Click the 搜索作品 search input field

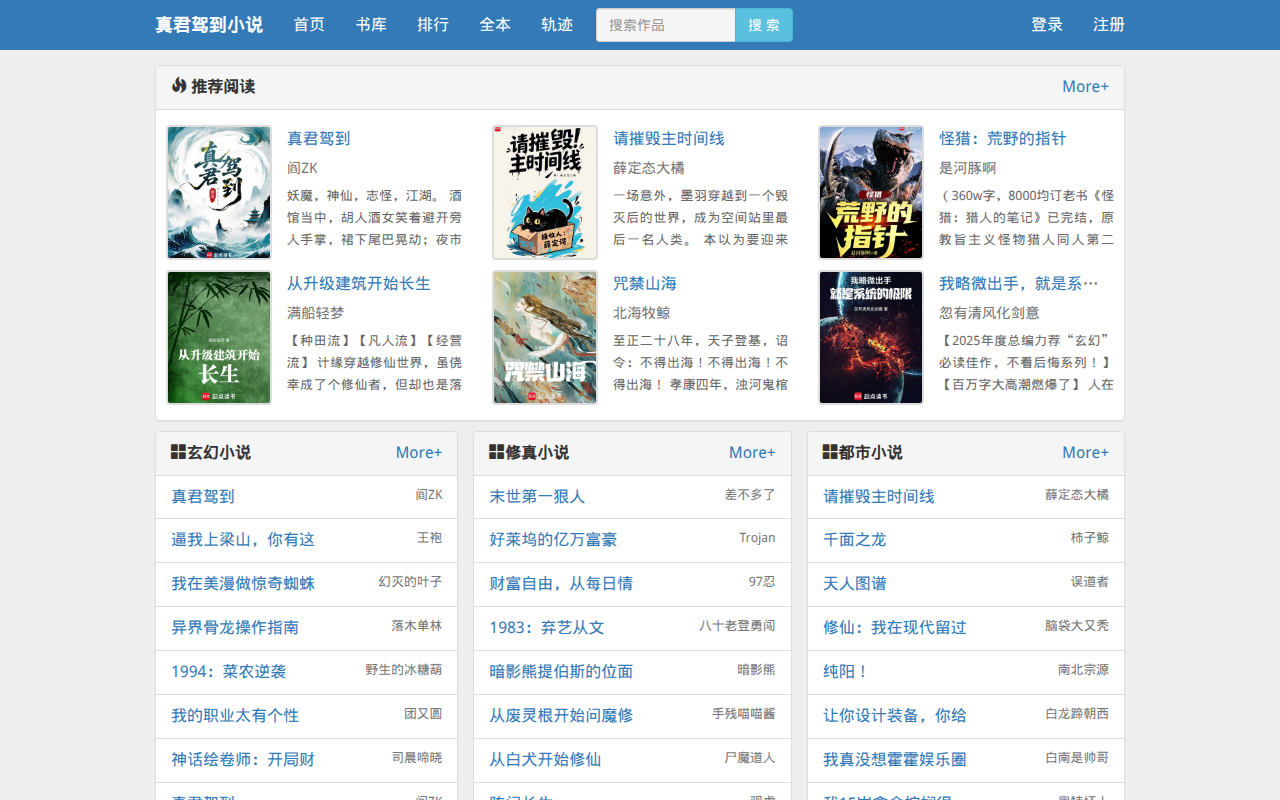click(x=666, y=25)
